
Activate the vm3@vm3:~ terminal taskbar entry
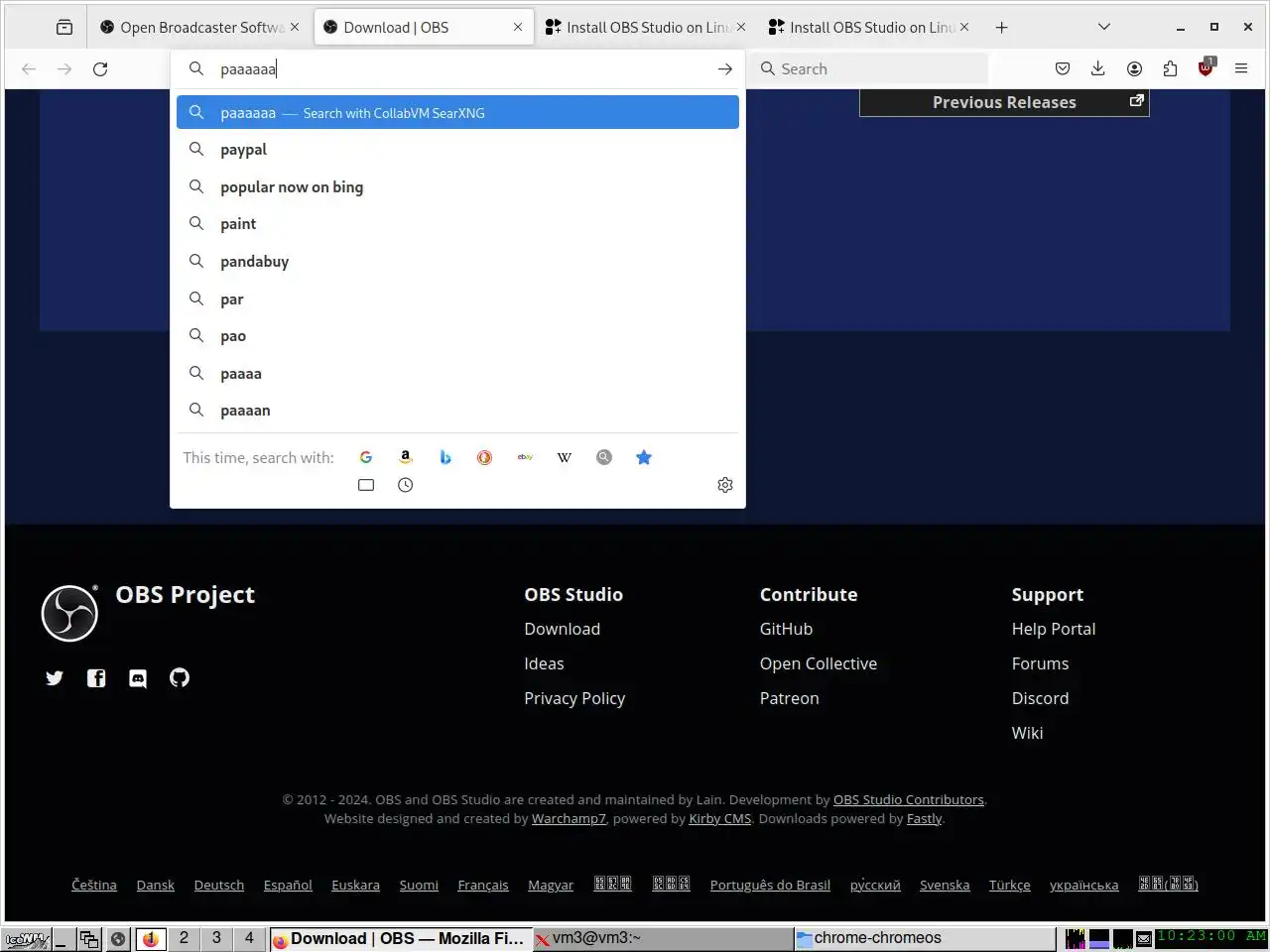click(663, 938)
